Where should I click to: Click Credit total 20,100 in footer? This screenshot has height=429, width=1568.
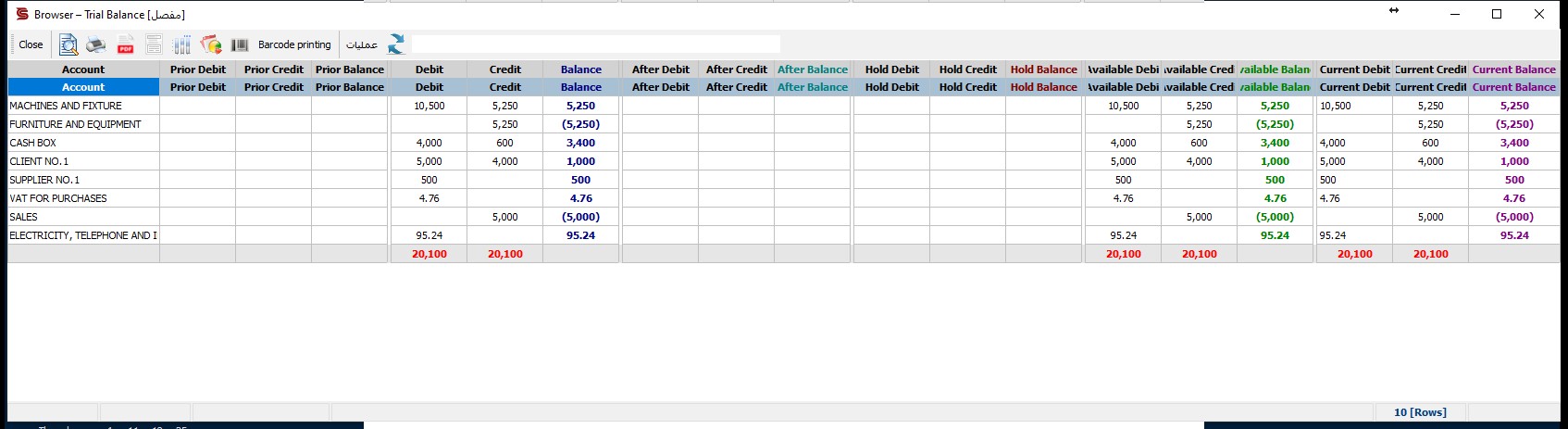pyautogui.click(x=505, y=254)
